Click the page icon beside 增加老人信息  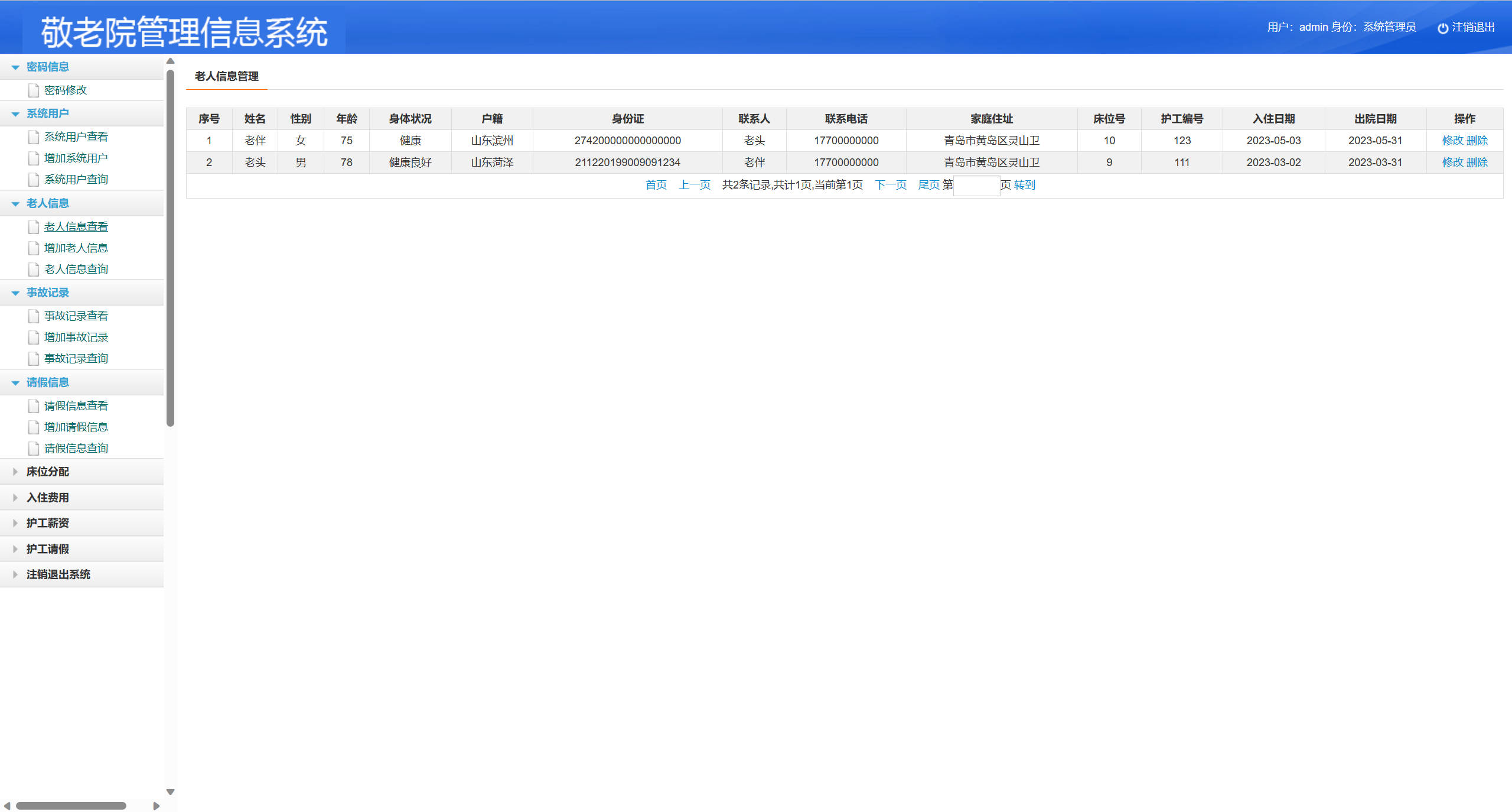(34, 248)
